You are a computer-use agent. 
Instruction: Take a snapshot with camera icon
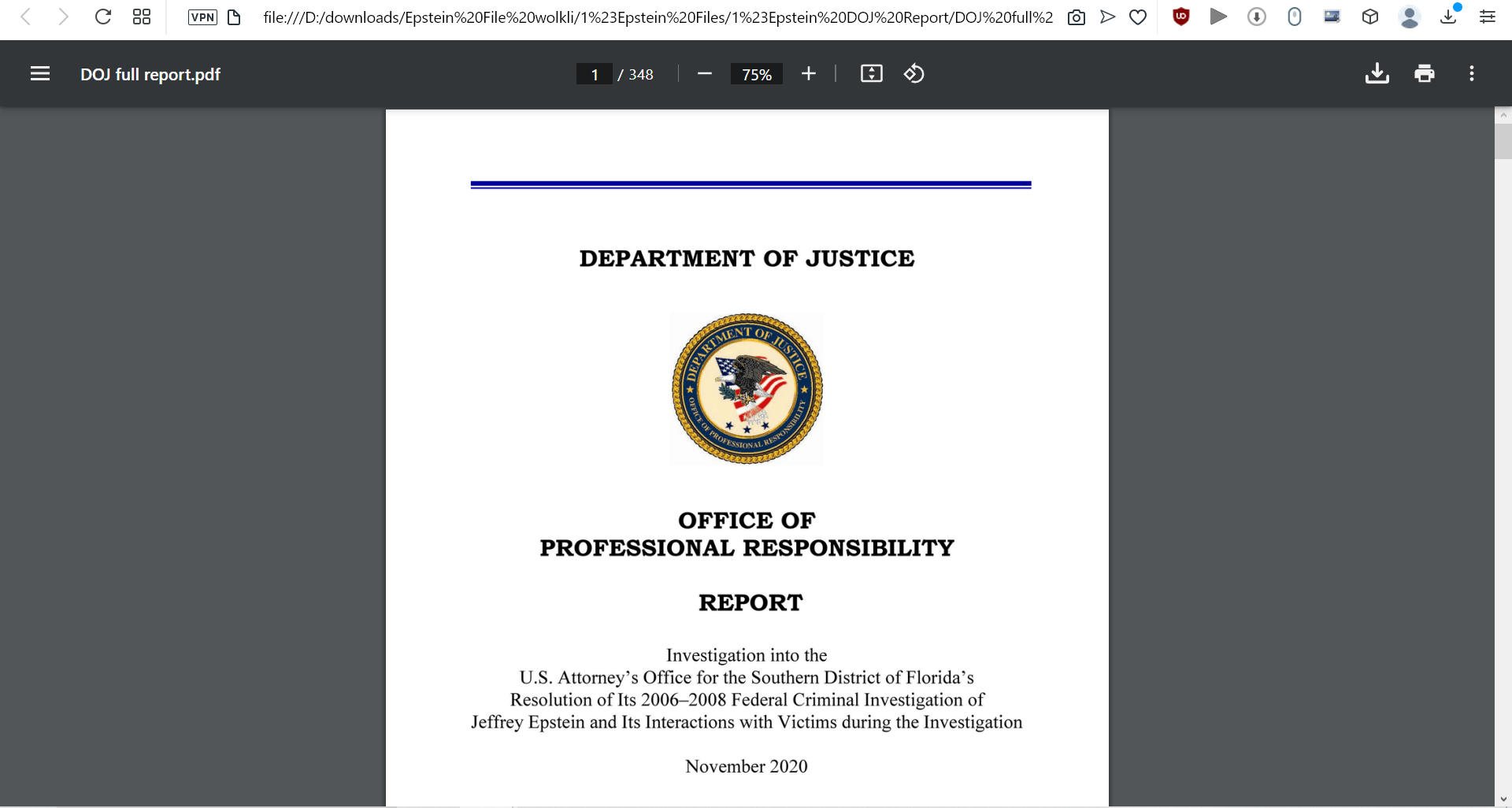1077,17
